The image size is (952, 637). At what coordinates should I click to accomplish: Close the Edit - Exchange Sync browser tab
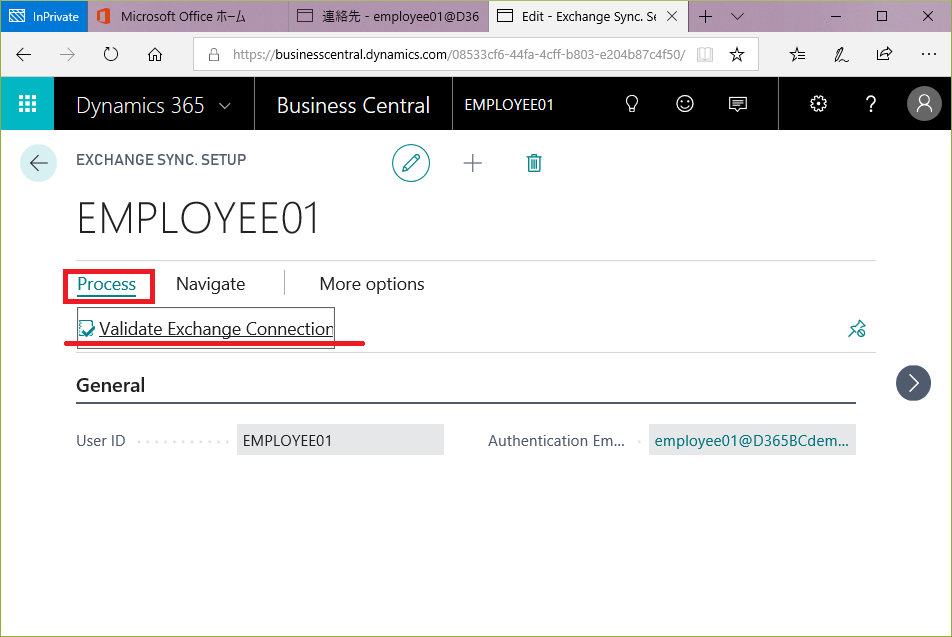(672, 16)
